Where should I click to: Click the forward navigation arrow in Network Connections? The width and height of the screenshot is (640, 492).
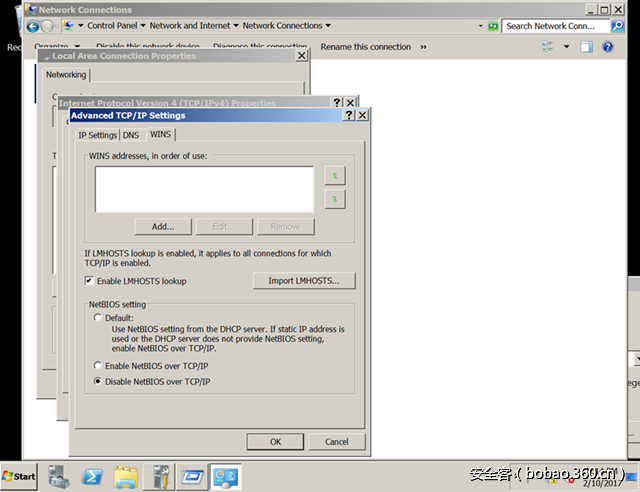click(47, 27)
